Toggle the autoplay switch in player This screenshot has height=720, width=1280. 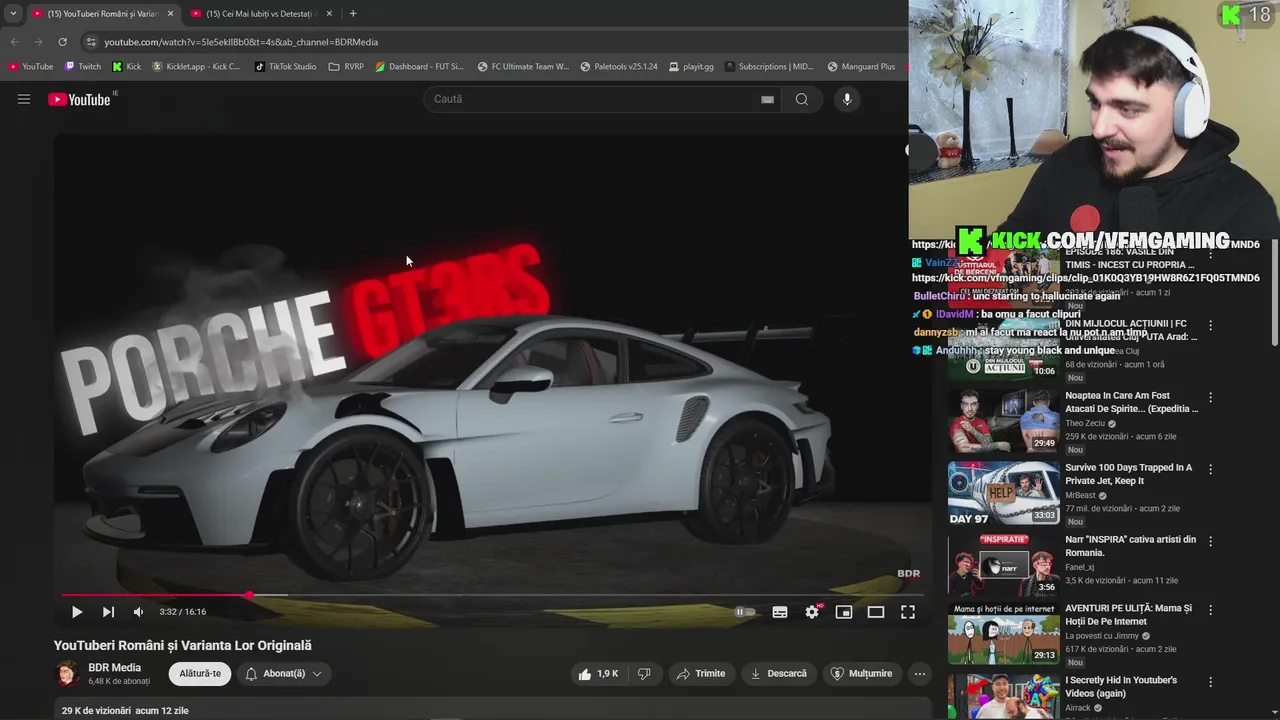745,612
